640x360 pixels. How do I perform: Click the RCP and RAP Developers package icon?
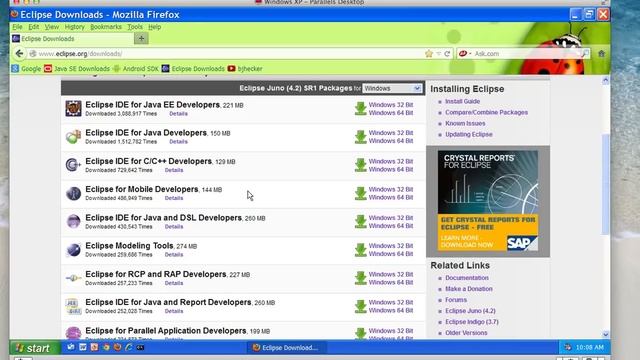click(73, 278)
